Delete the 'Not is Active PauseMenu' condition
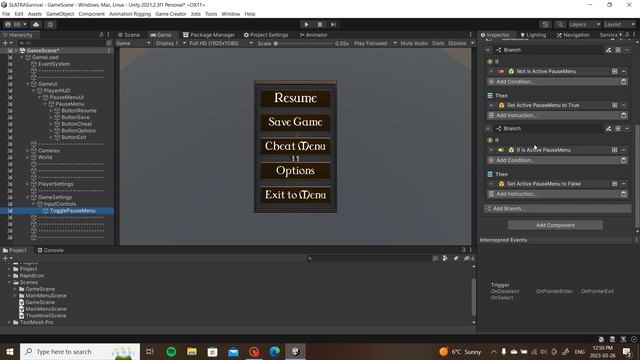Image resolution: width=640 pixels, height=360 pixels. (x=624, y=71)
